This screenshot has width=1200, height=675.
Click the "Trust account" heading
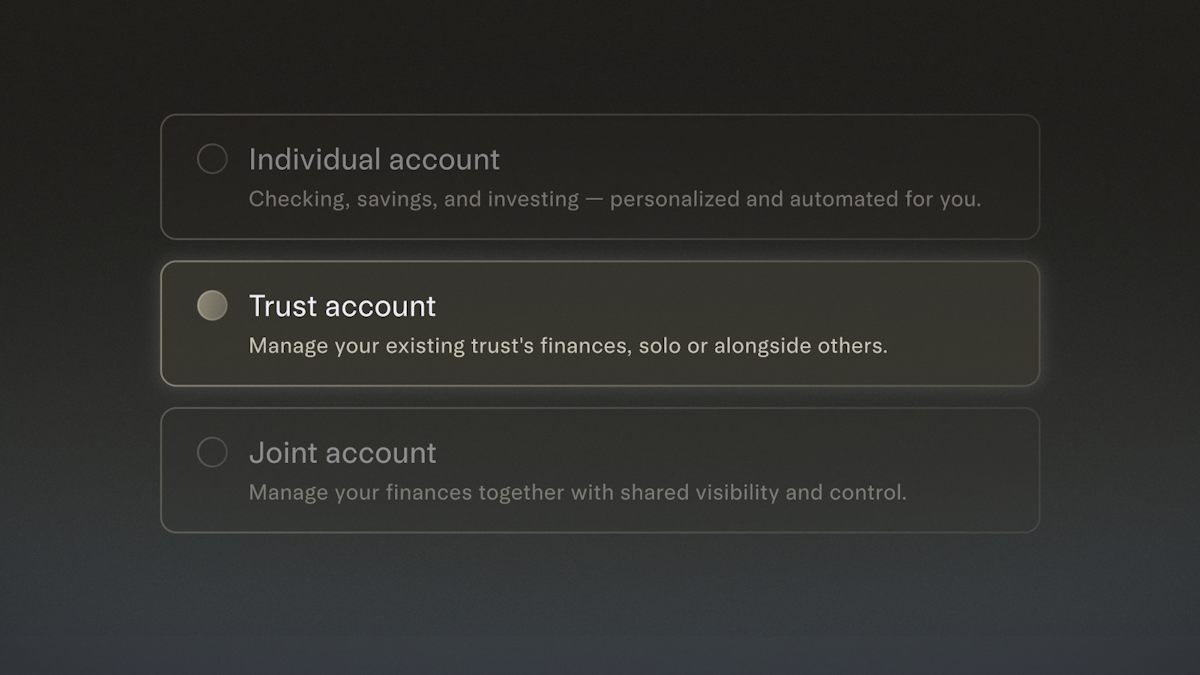[342, 306]
